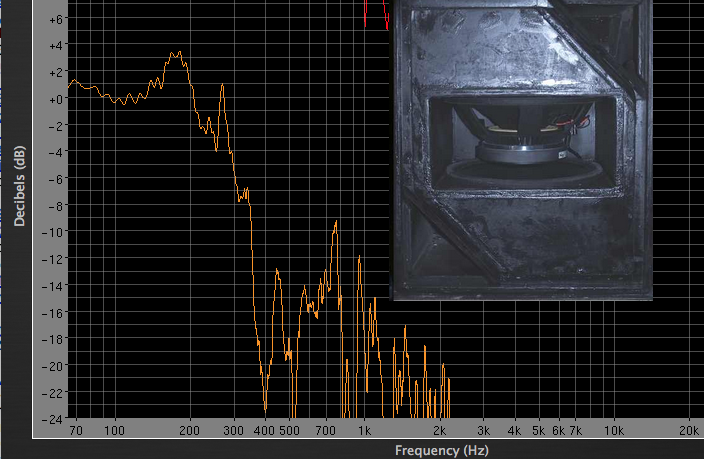Click the "3k" frequency axis label

pyautogui.click(x=484, y=431)
